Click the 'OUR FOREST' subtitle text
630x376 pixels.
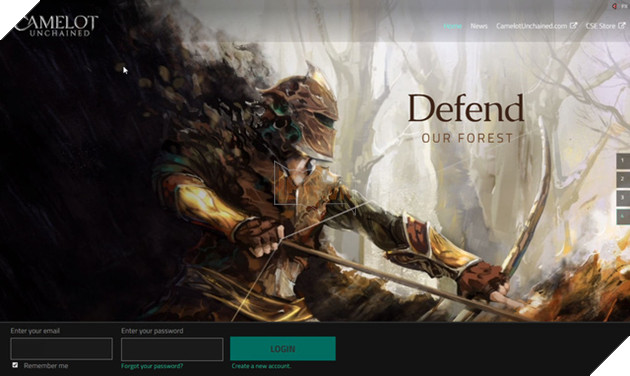tap(467, 139)
